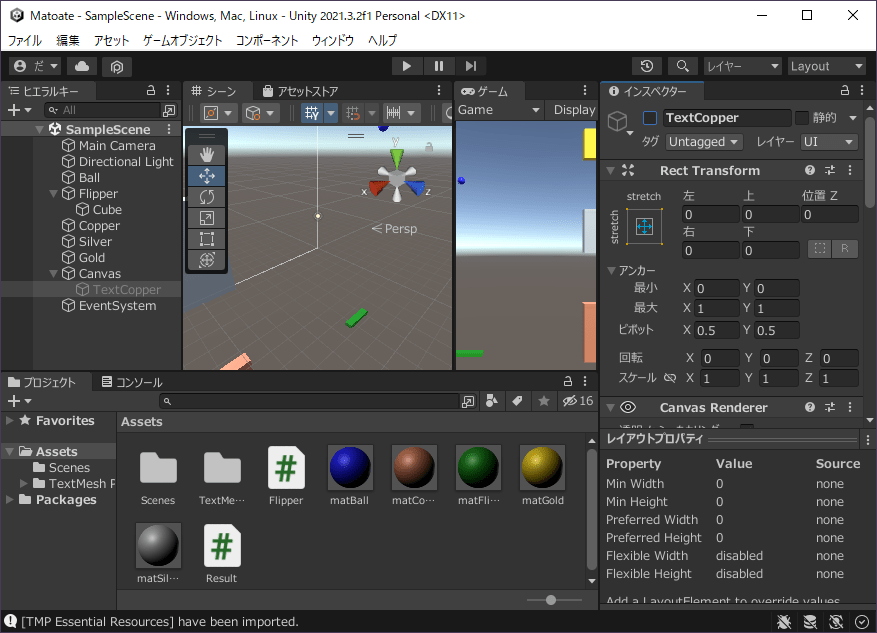Expand the Packages folder in Project

10,499
